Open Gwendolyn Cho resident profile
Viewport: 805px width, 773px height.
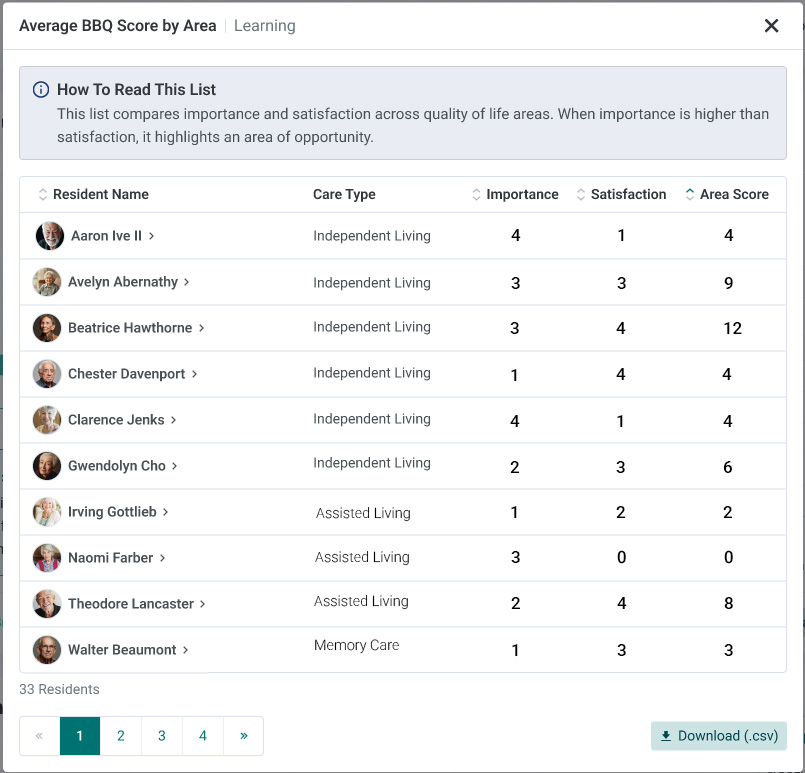click(117, 466)
